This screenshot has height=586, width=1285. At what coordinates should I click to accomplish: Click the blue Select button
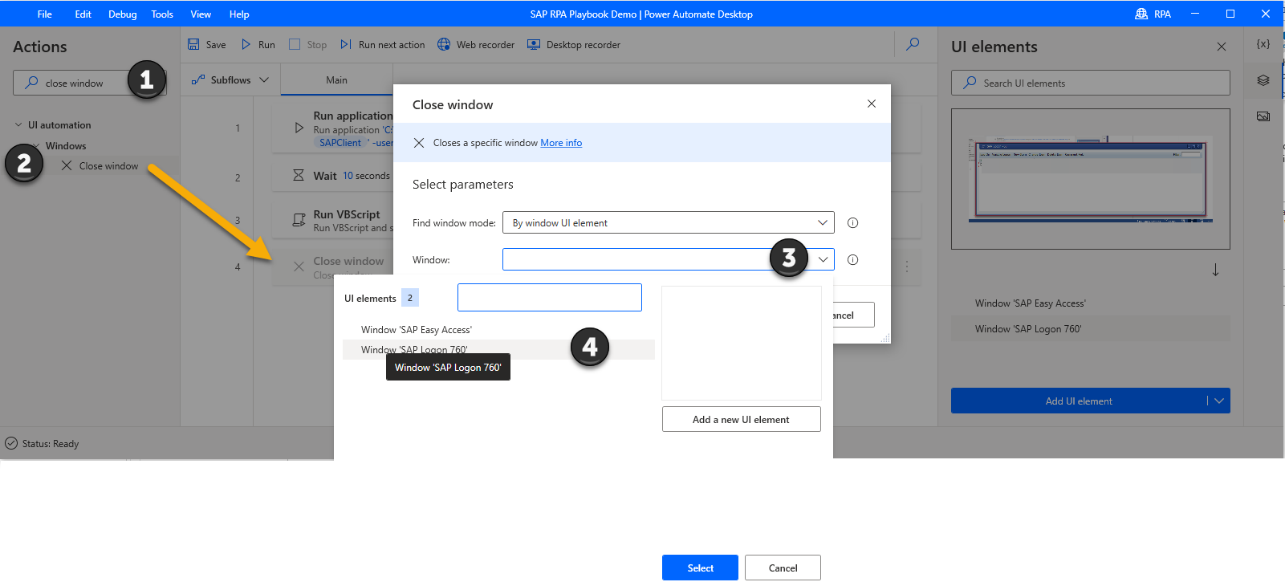(700, 568)
